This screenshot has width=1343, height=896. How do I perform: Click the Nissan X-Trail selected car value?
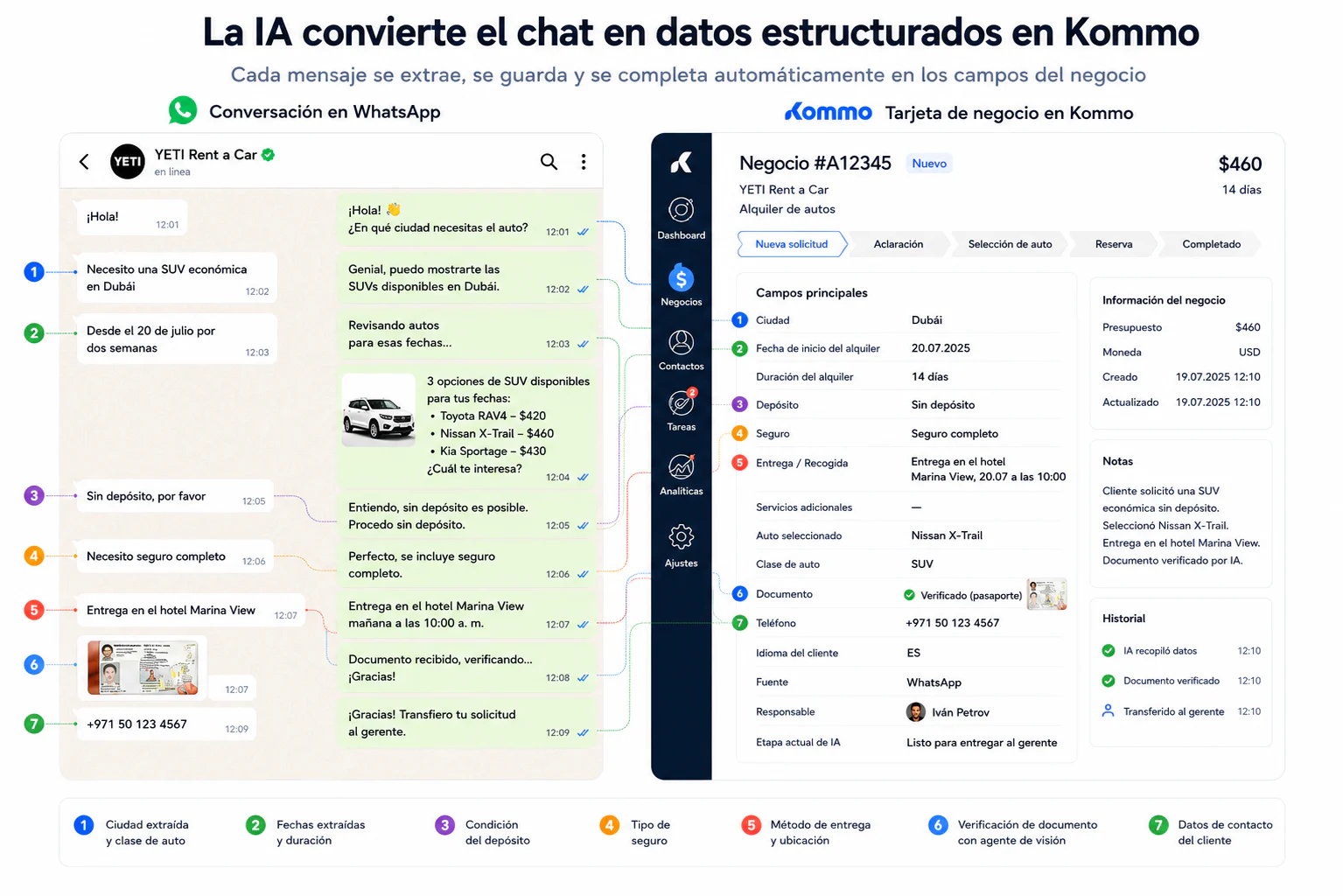point(947,535)
